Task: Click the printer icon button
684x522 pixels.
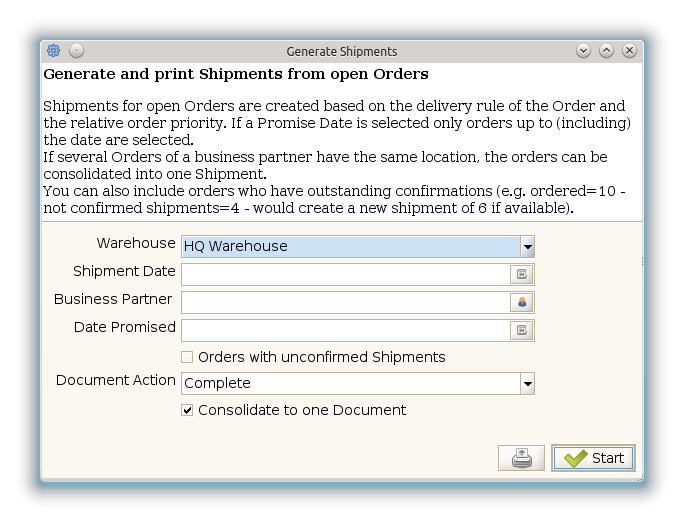Action: point(521,458)
